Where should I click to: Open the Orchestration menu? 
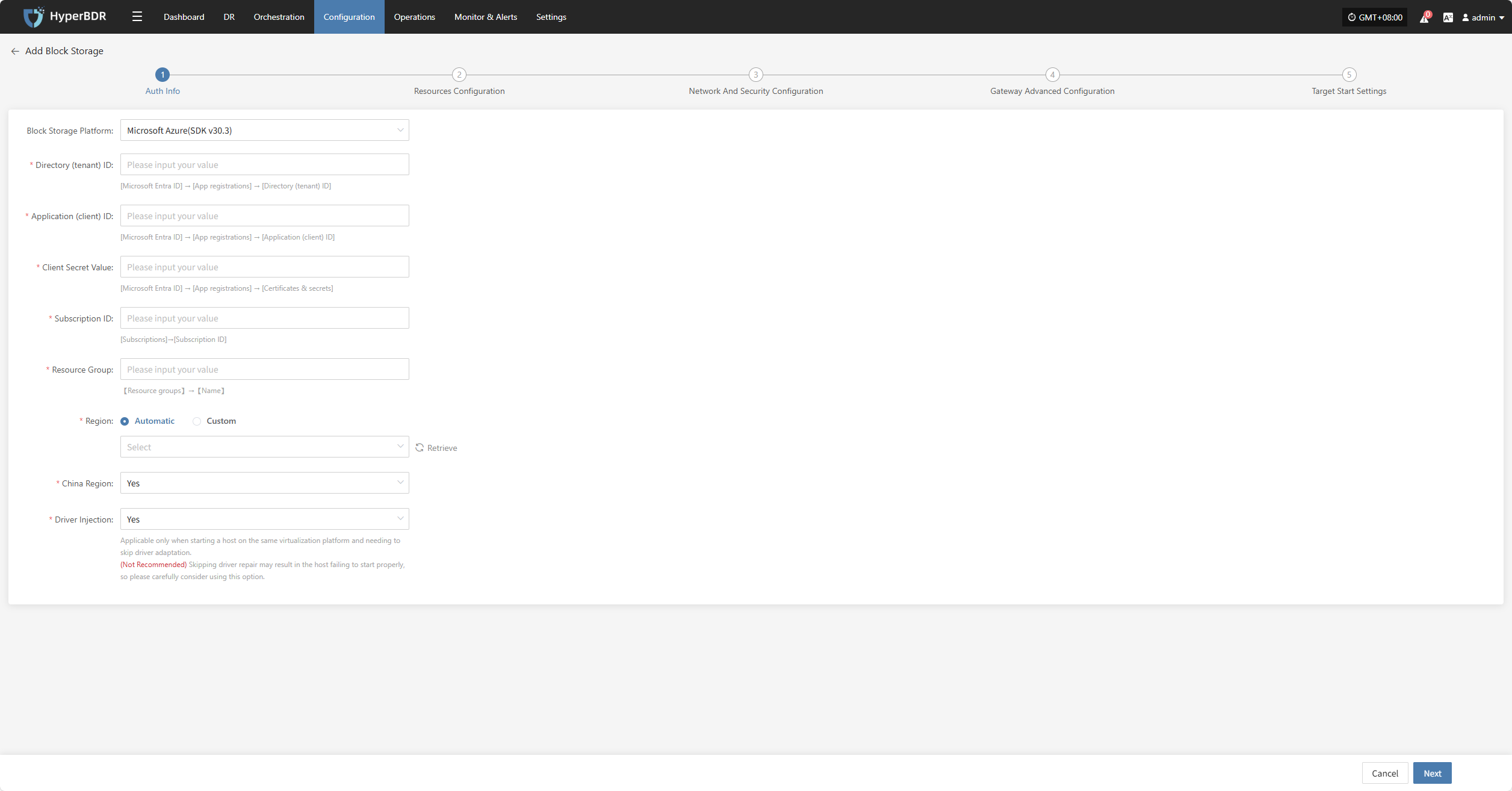coord(279,17)
